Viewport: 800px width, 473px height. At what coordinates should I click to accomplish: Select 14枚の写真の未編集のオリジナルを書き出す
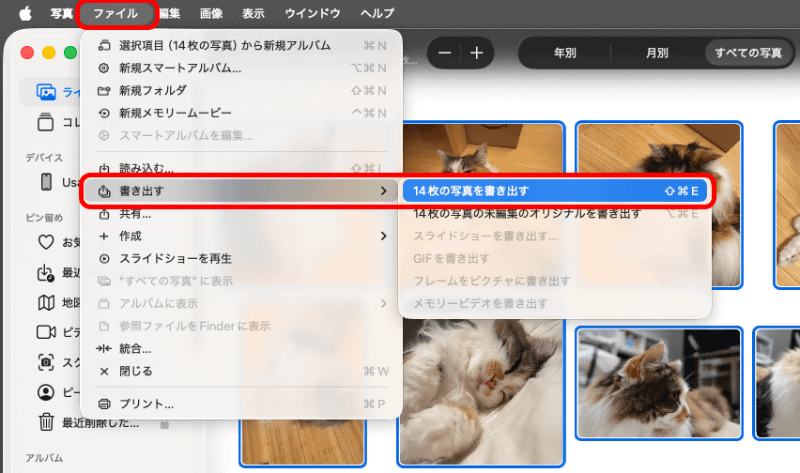tap(555, 213)
